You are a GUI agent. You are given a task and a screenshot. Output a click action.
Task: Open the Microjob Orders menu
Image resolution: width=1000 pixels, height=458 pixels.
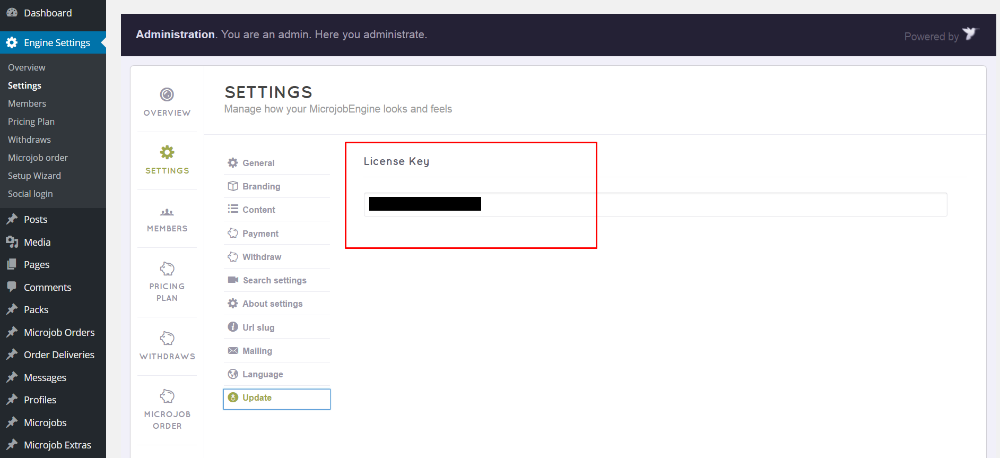59,333
